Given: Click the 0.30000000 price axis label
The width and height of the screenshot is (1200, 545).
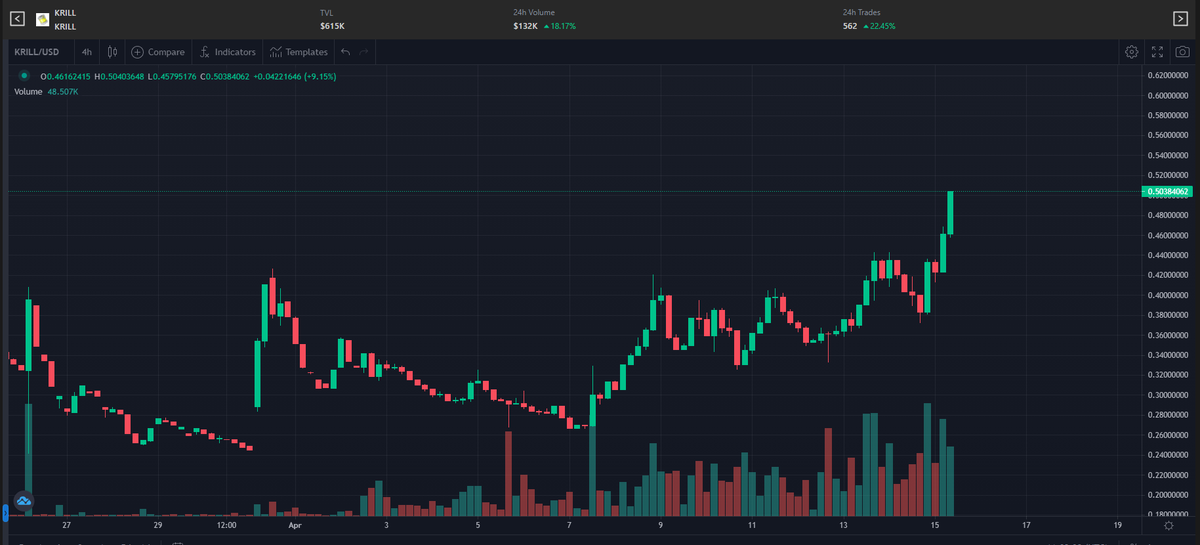Looking at the screenshot, I should pos(1168,395).
